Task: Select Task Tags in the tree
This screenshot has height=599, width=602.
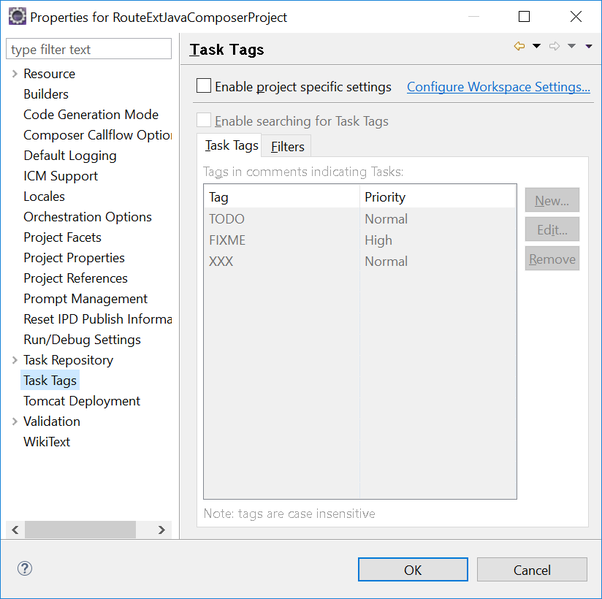Action: pyautogui.click(x=50, y=380)
